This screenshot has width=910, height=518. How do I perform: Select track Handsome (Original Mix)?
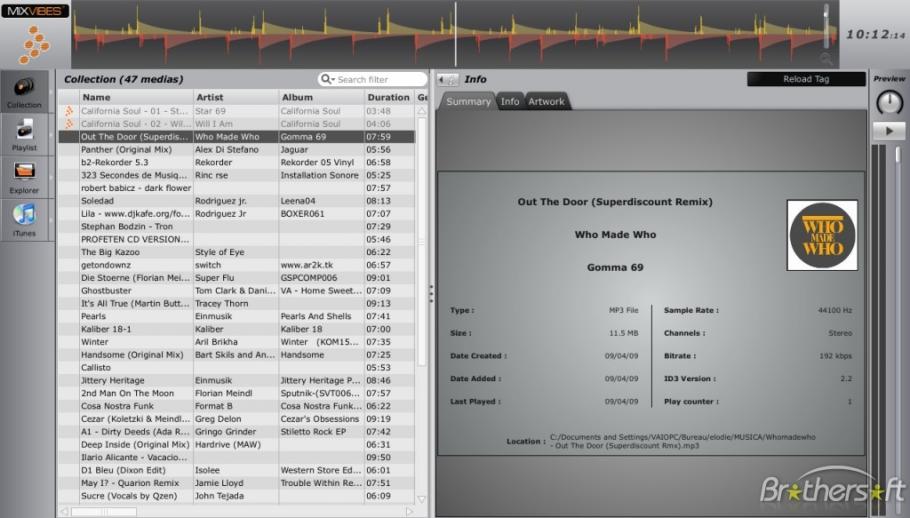point(237,354)
